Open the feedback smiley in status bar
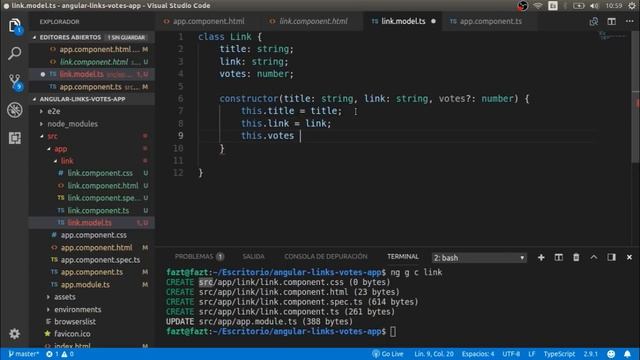640x360 pixels. pyautogui.click(x=611, y=354)
